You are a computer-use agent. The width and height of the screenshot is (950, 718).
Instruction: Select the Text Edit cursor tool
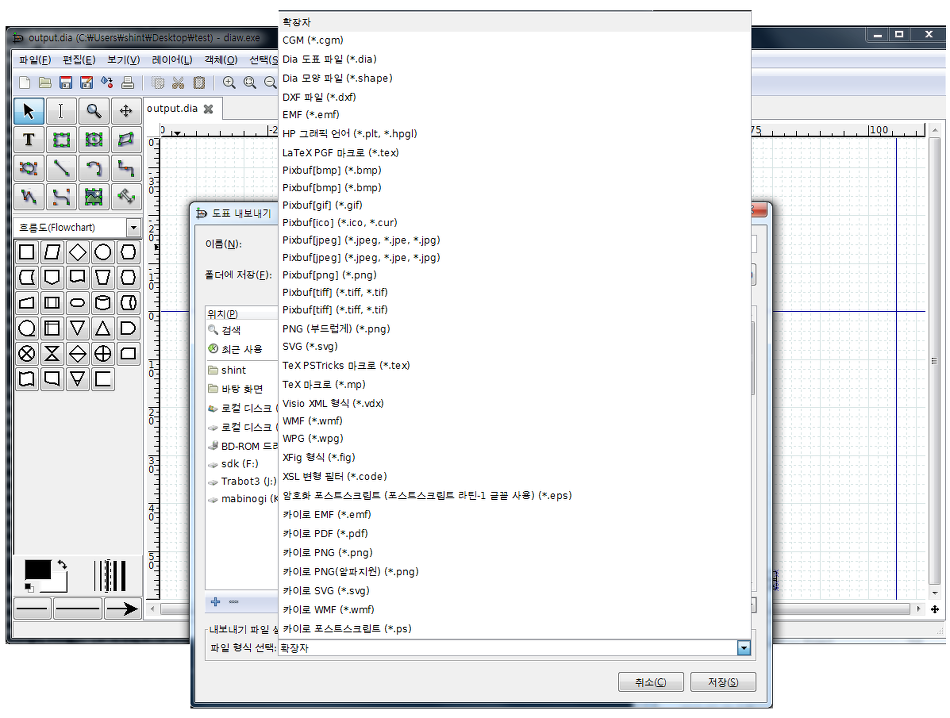click(61, 111)
